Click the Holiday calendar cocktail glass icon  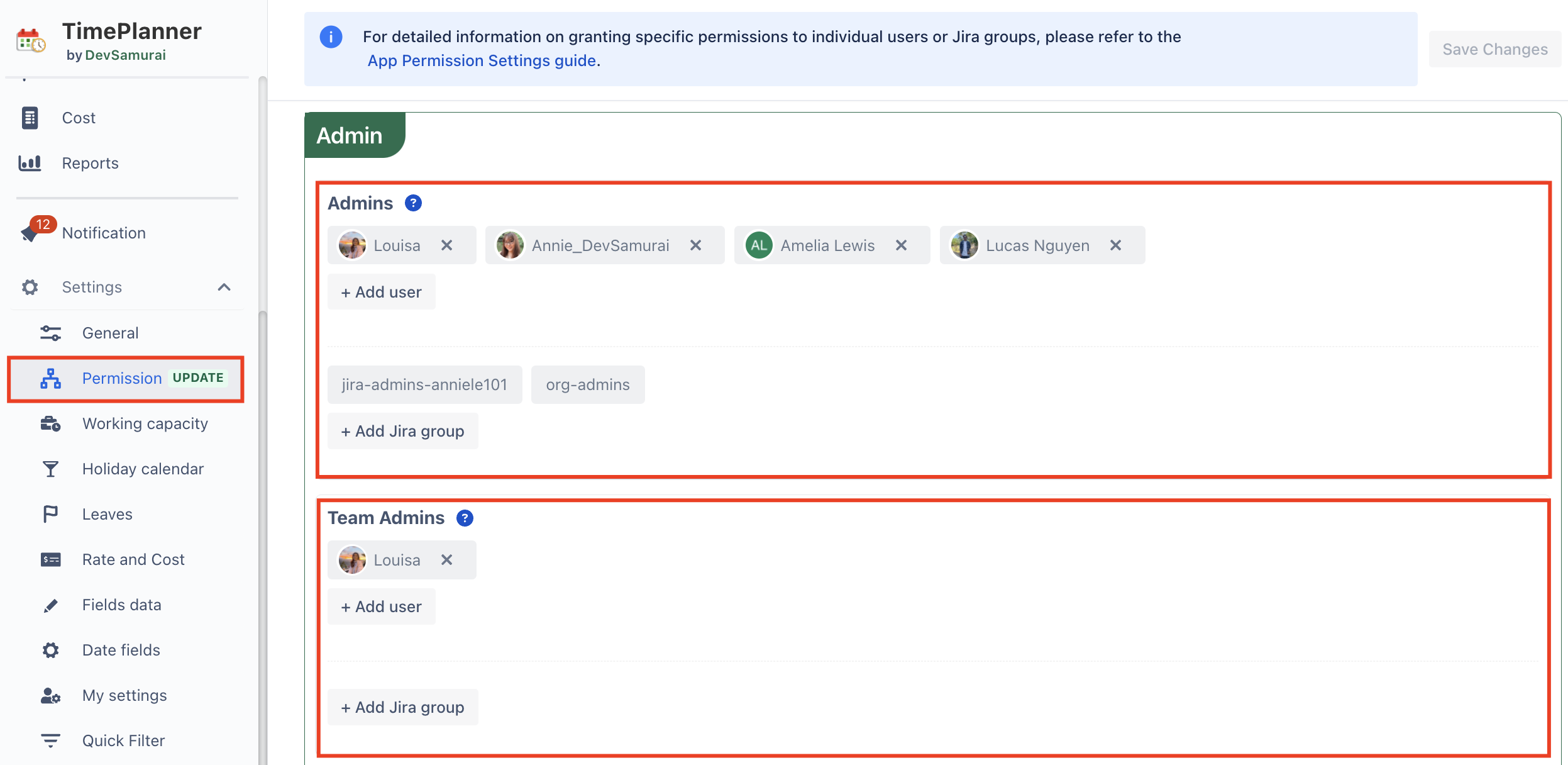click(50, 469)
